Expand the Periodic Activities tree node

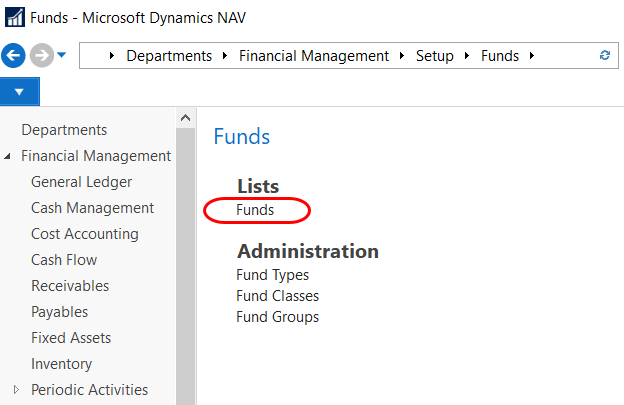15,390
